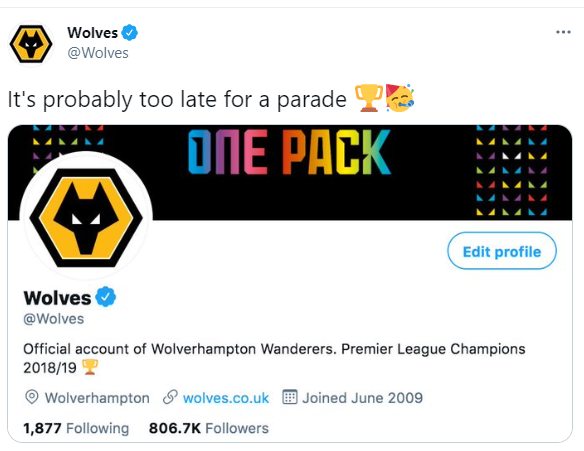Click the Wolves author name on the tweet
Viewport: 584px width, 451px height.
[x=92, y=33]
